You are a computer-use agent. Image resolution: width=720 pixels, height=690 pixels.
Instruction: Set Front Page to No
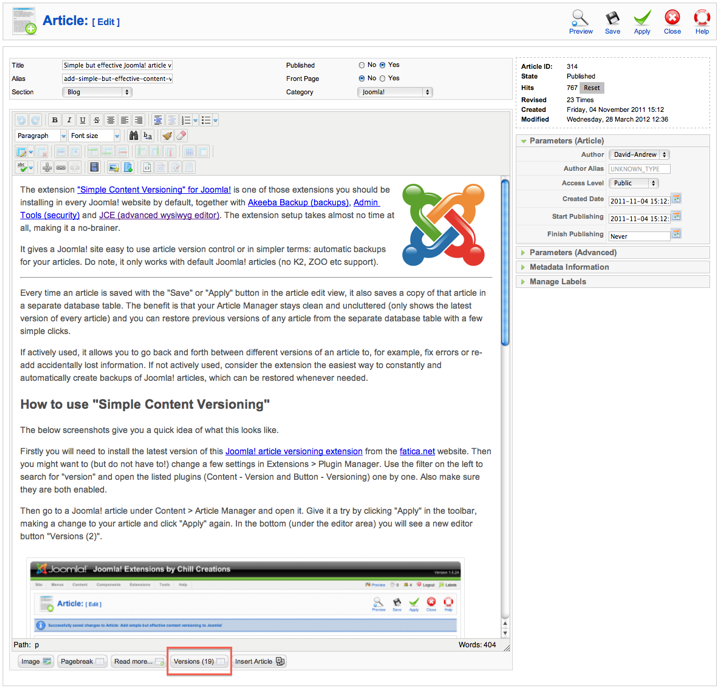coord(362,79)
